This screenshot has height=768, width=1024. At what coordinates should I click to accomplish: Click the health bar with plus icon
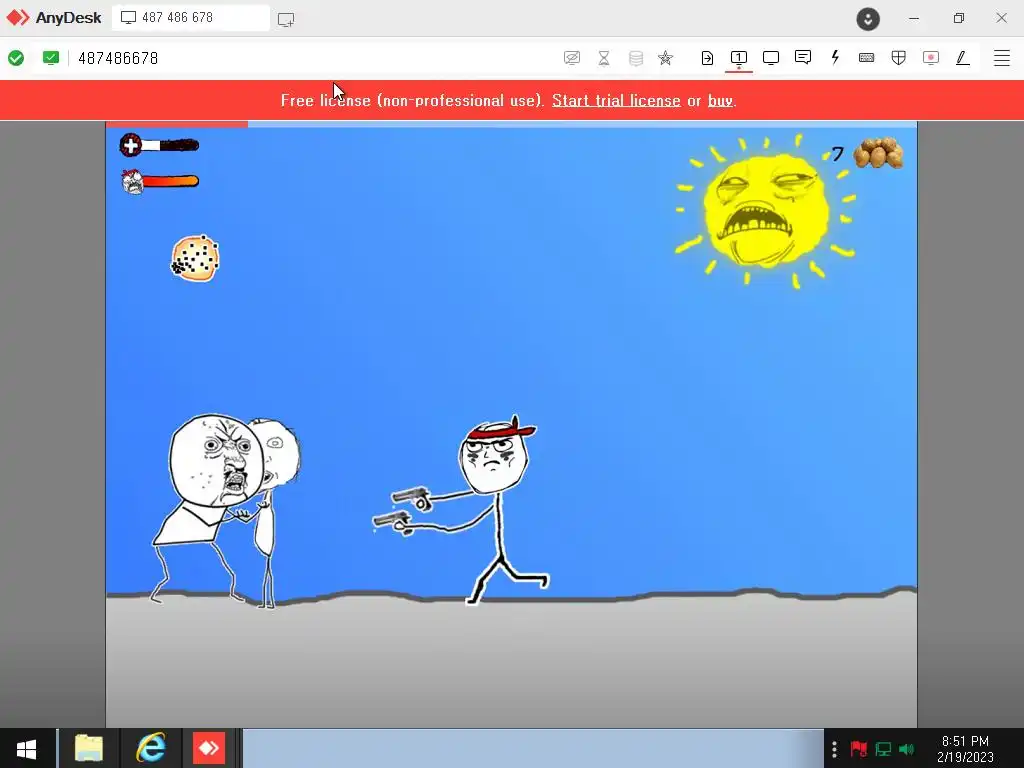coord(159,145)
